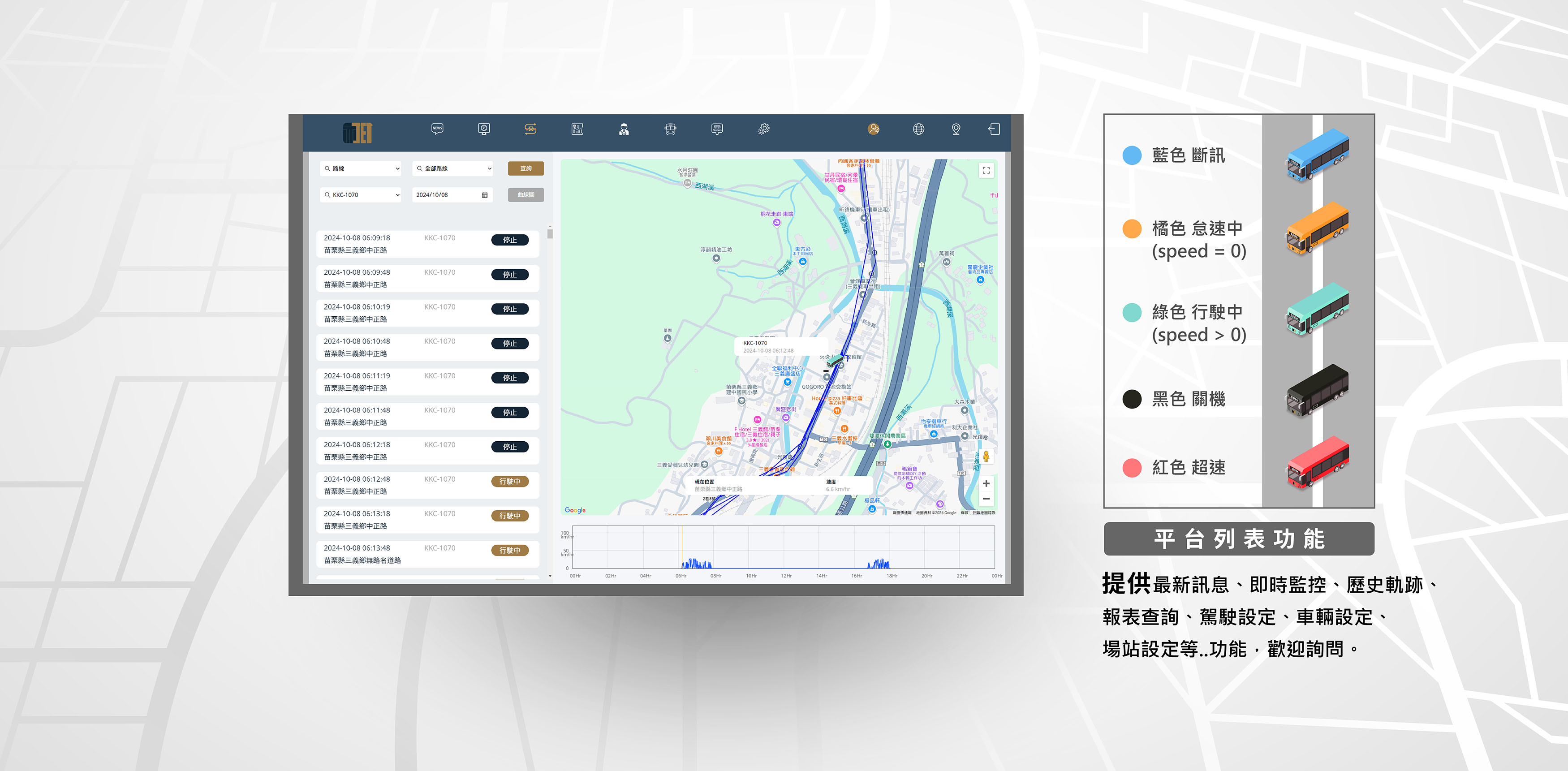Click the green 行駛中 legend dot
This screenshot has width=1568, height=771.
click(x=1132, y=312)
